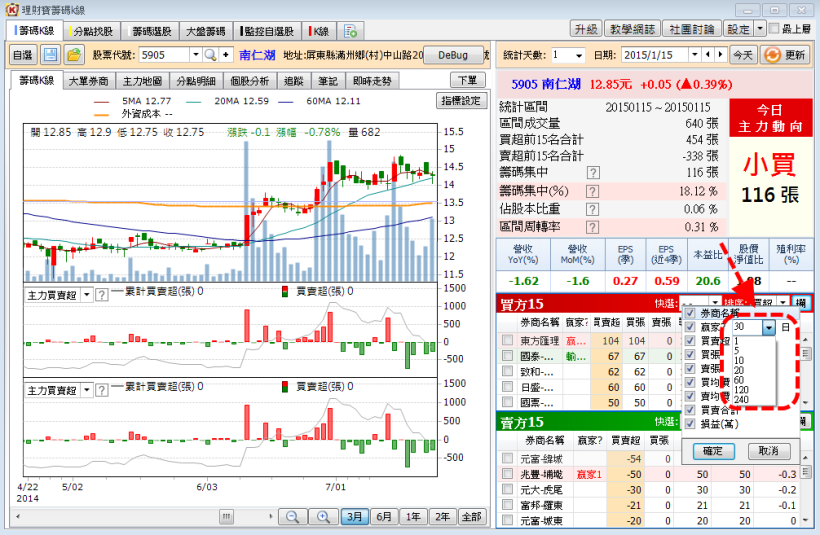Check the box for 東方匯理 broker row
This screenshot has height=535, width=820.
pyautogui.click(x=509, y=341)
